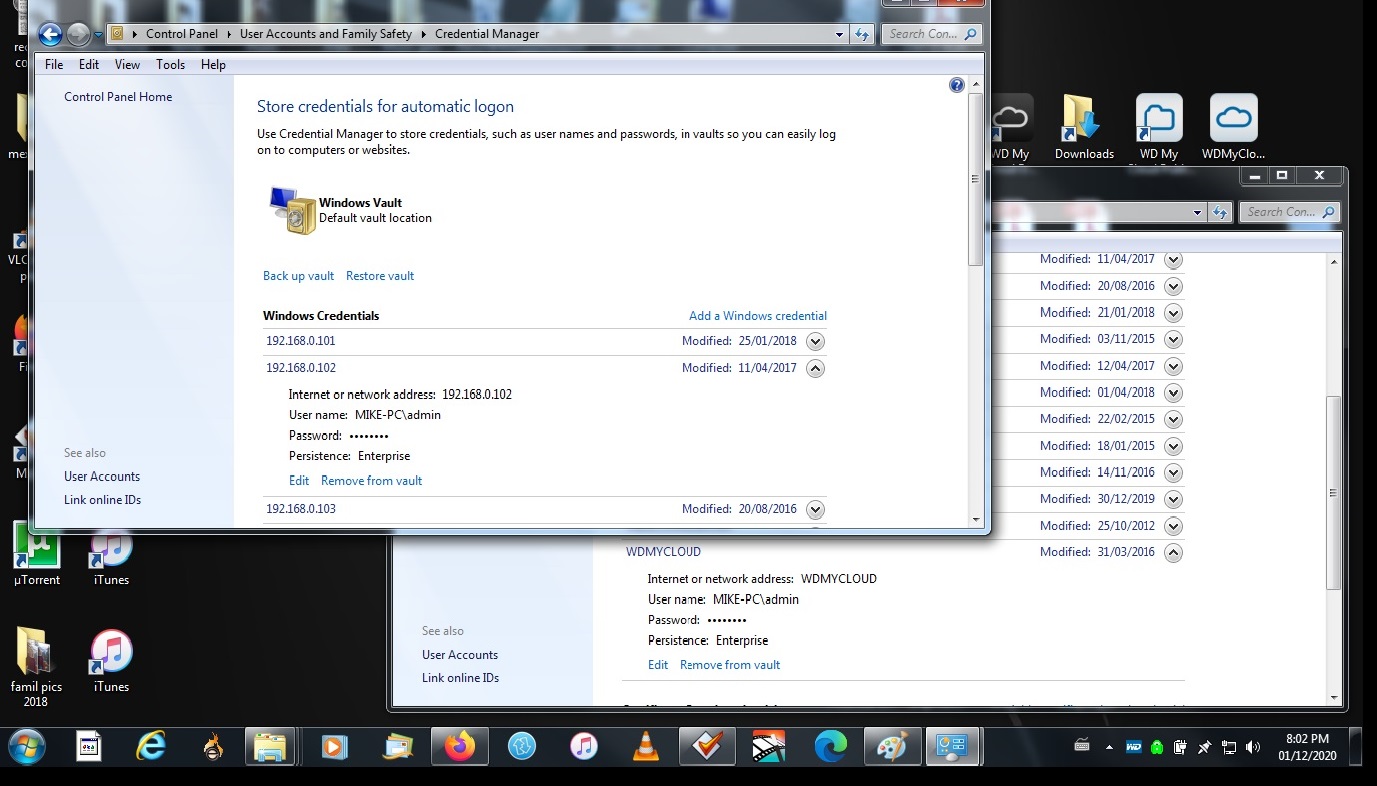Open the back window address bar dropdown

1198,212
